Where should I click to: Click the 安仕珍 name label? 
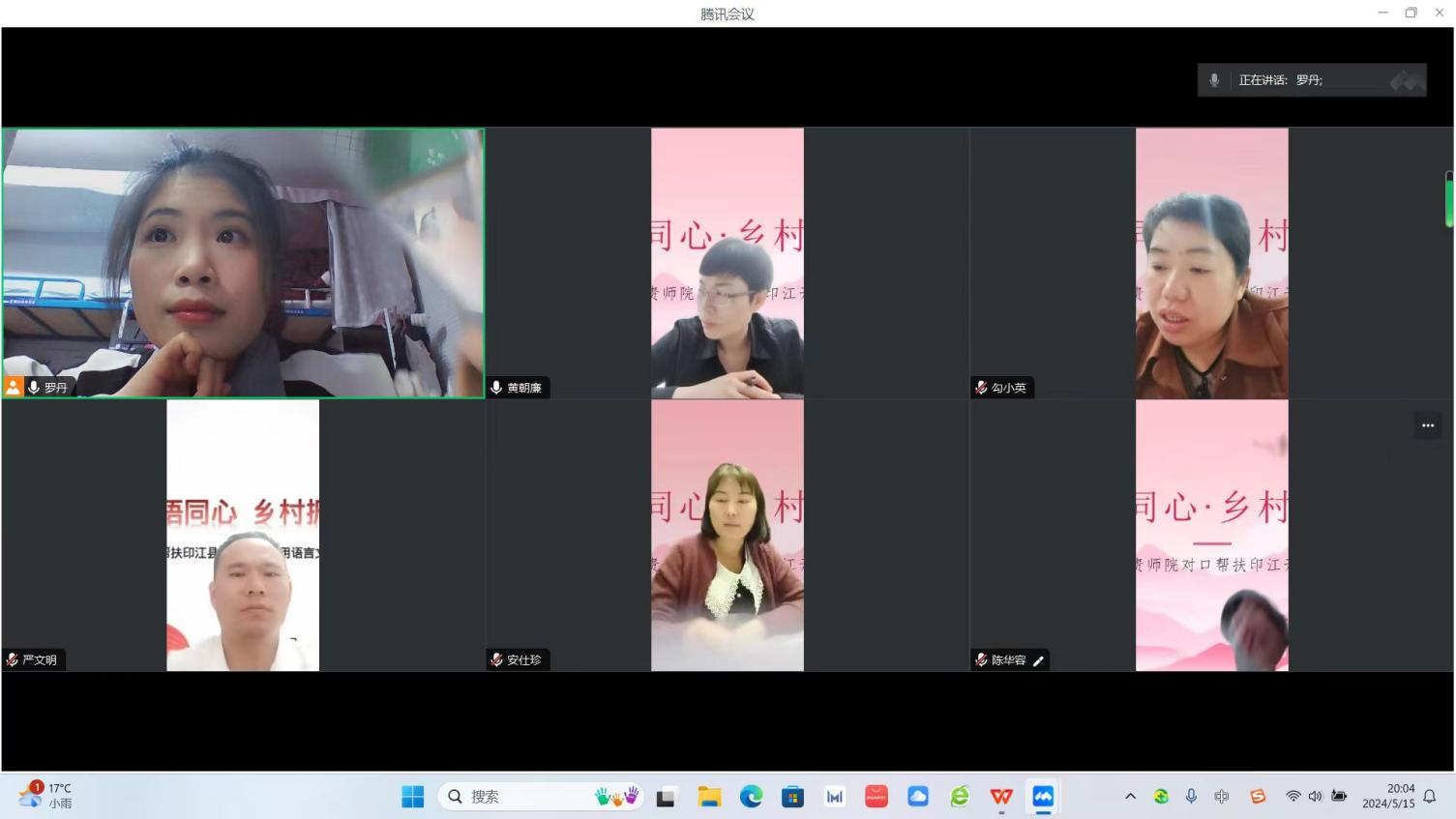click(524, 660)
